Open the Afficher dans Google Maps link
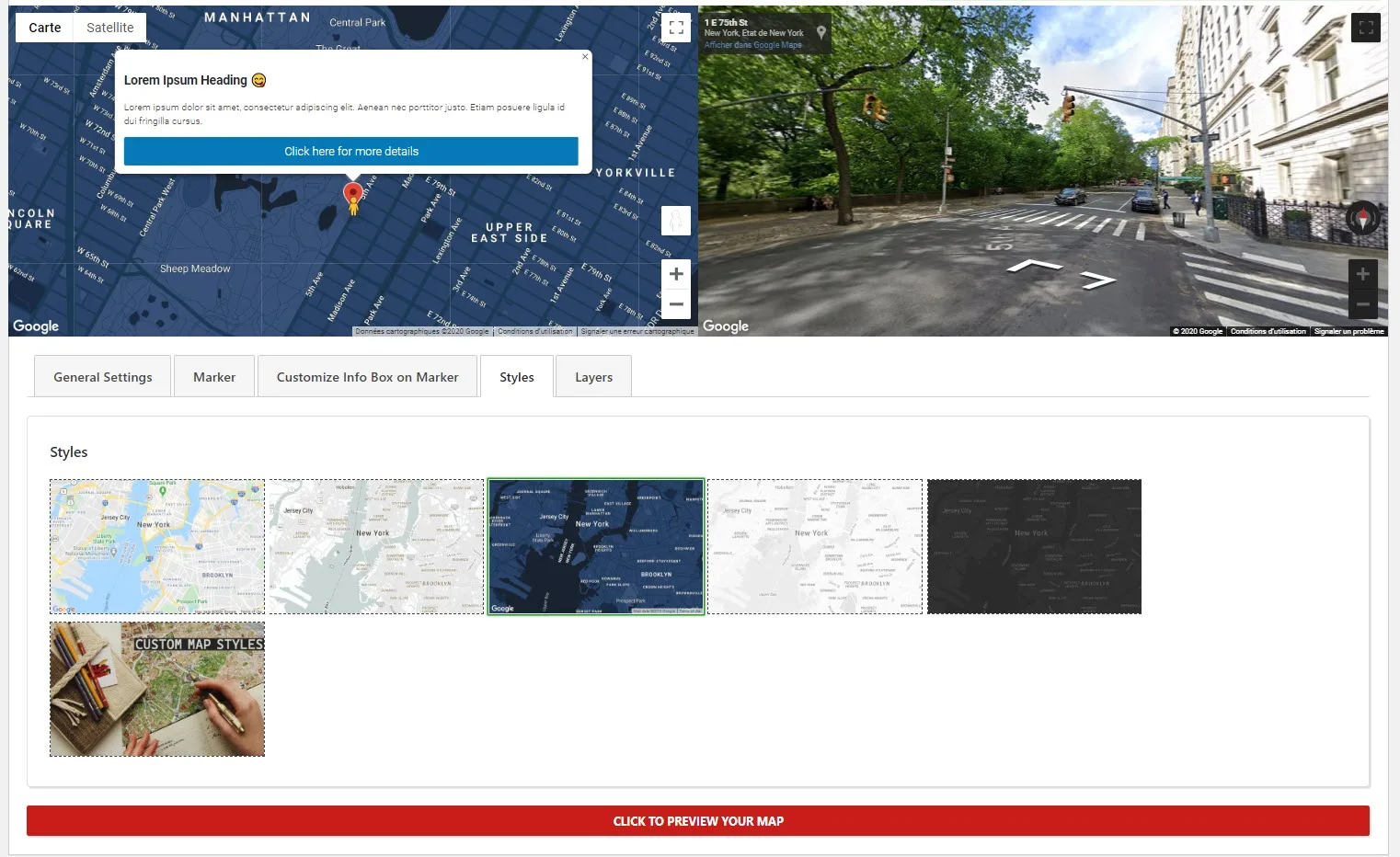Screen dimensions: 1400x857 click(x=754, y=43)
